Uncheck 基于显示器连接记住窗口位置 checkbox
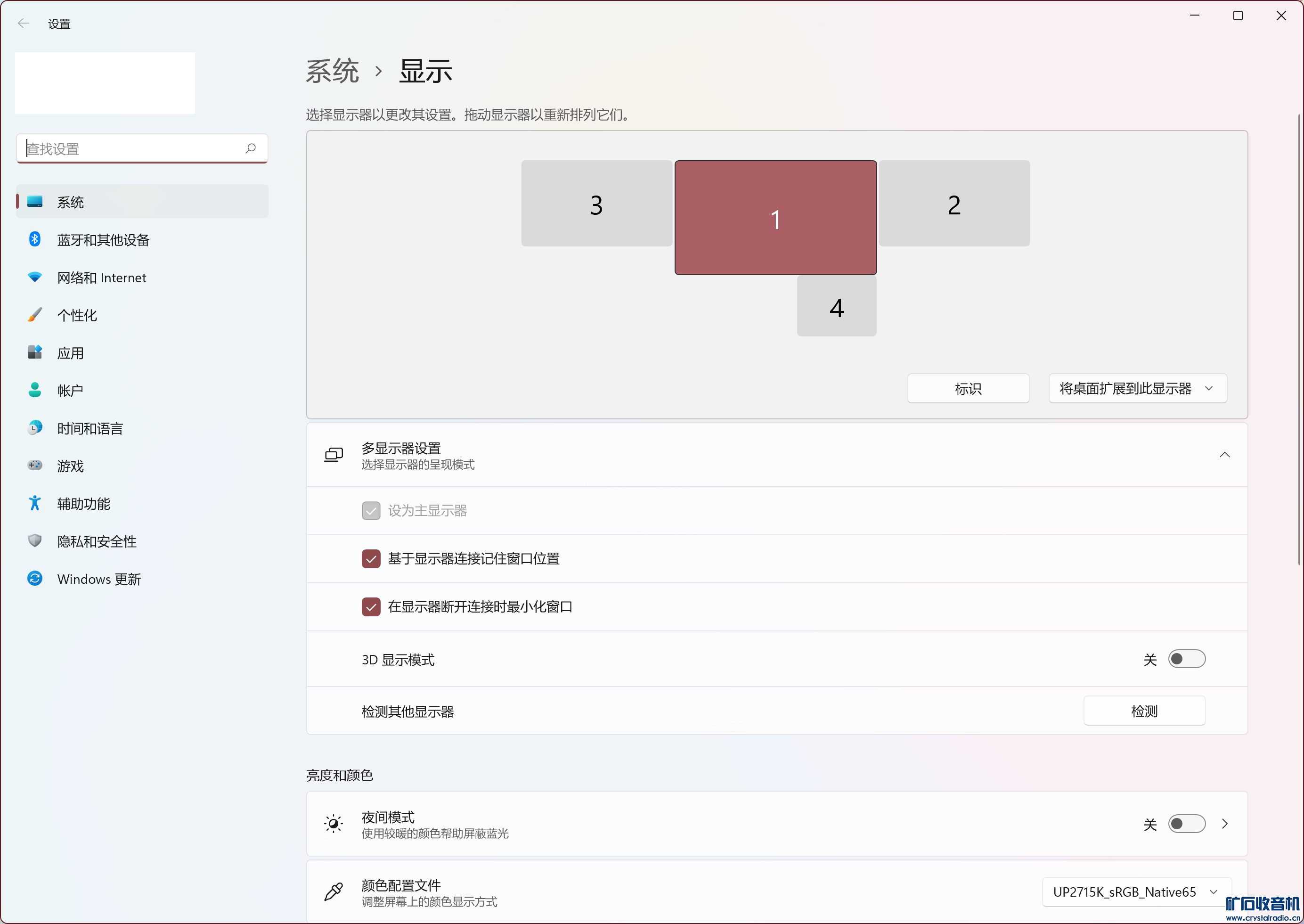This screenshot has height=924, width=1304. (371, 559)
